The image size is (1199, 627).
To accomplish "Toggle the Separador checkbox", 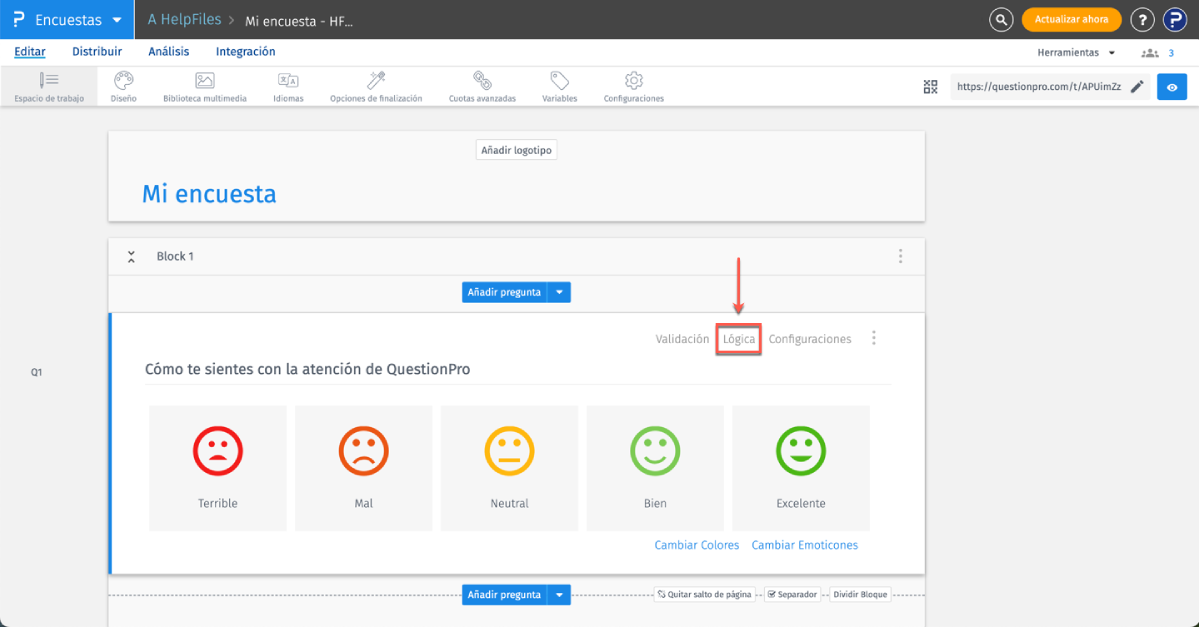I will (x=772, y=594).
